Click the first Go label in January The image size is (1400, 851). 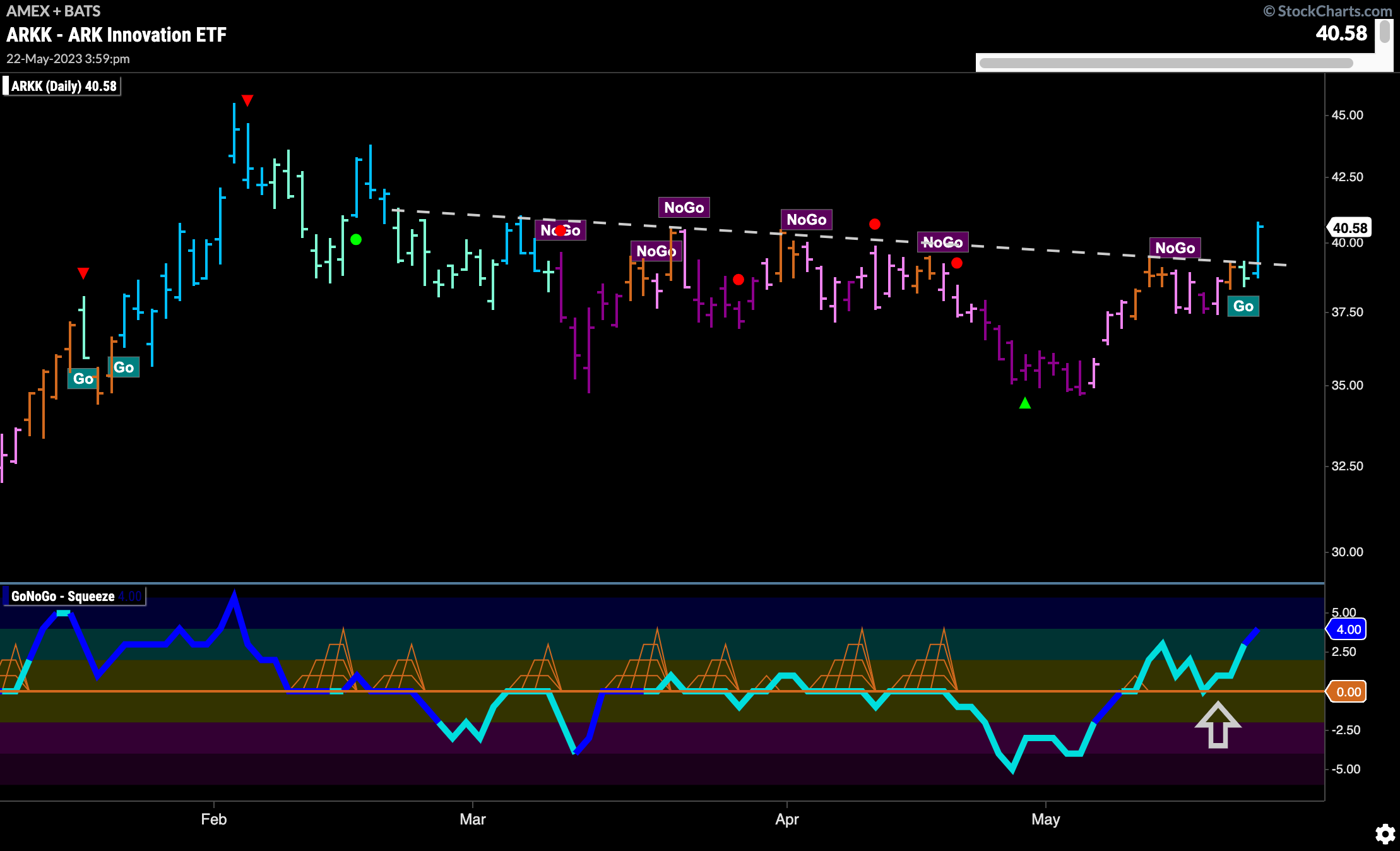[x=83, y=379]
